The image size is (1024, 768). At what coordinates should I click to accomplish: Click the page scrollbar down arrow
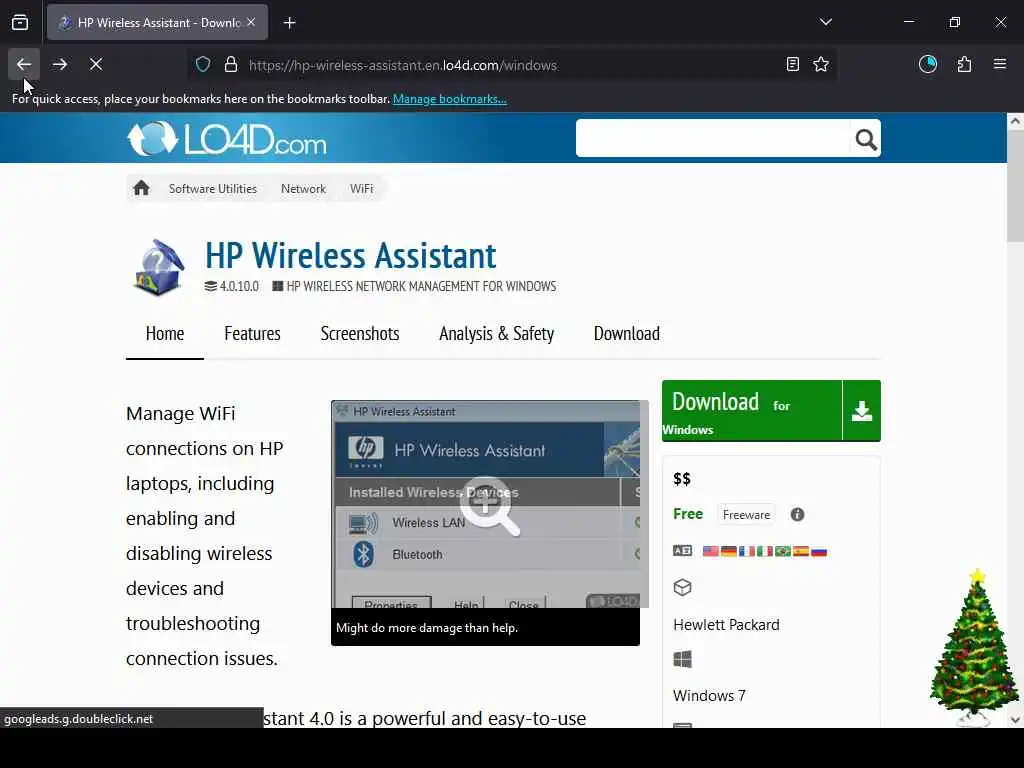pos(1015,720)
